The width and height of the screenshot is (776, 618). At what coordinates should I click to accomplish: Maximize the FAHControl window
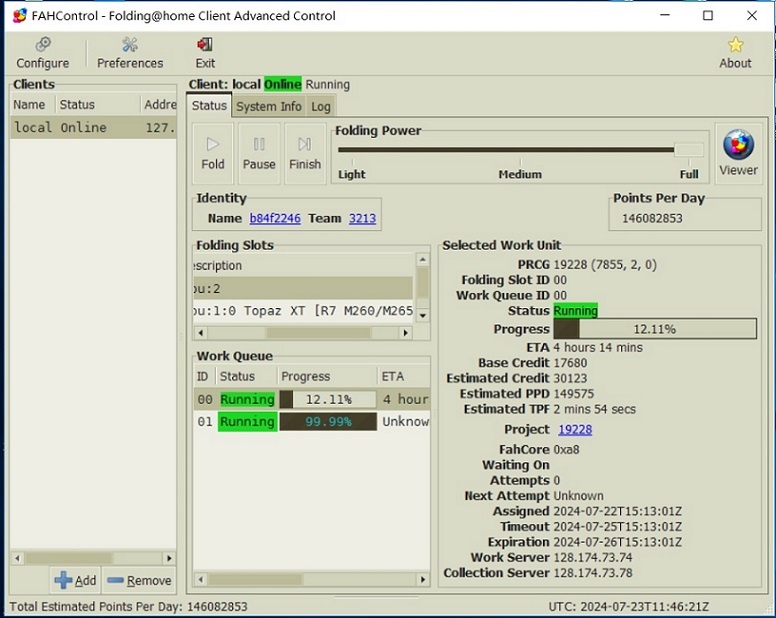coord(708,15)
